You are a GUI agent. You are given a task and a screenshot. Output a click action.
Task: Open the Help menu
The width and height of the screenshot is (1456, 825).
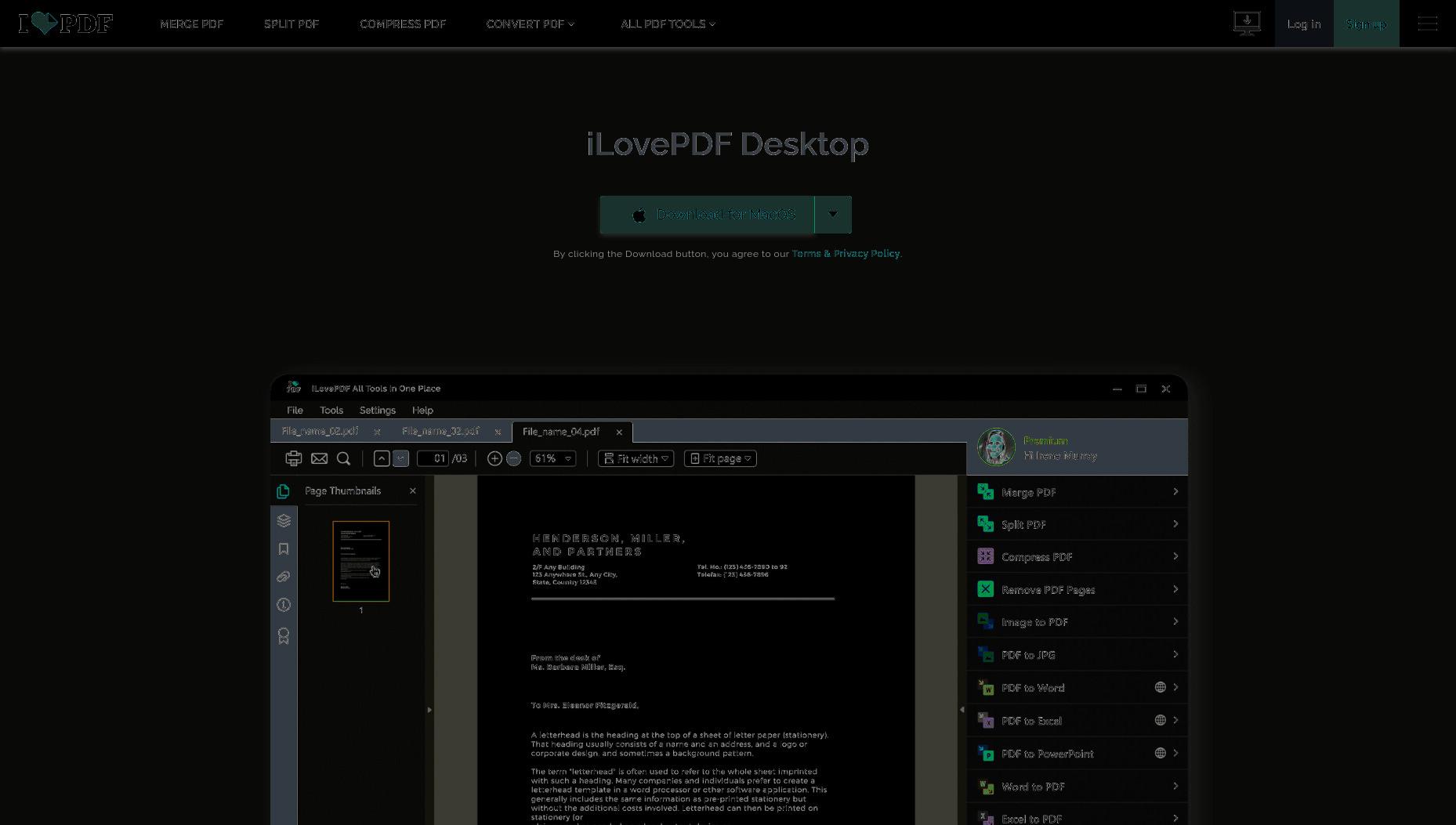422,411
